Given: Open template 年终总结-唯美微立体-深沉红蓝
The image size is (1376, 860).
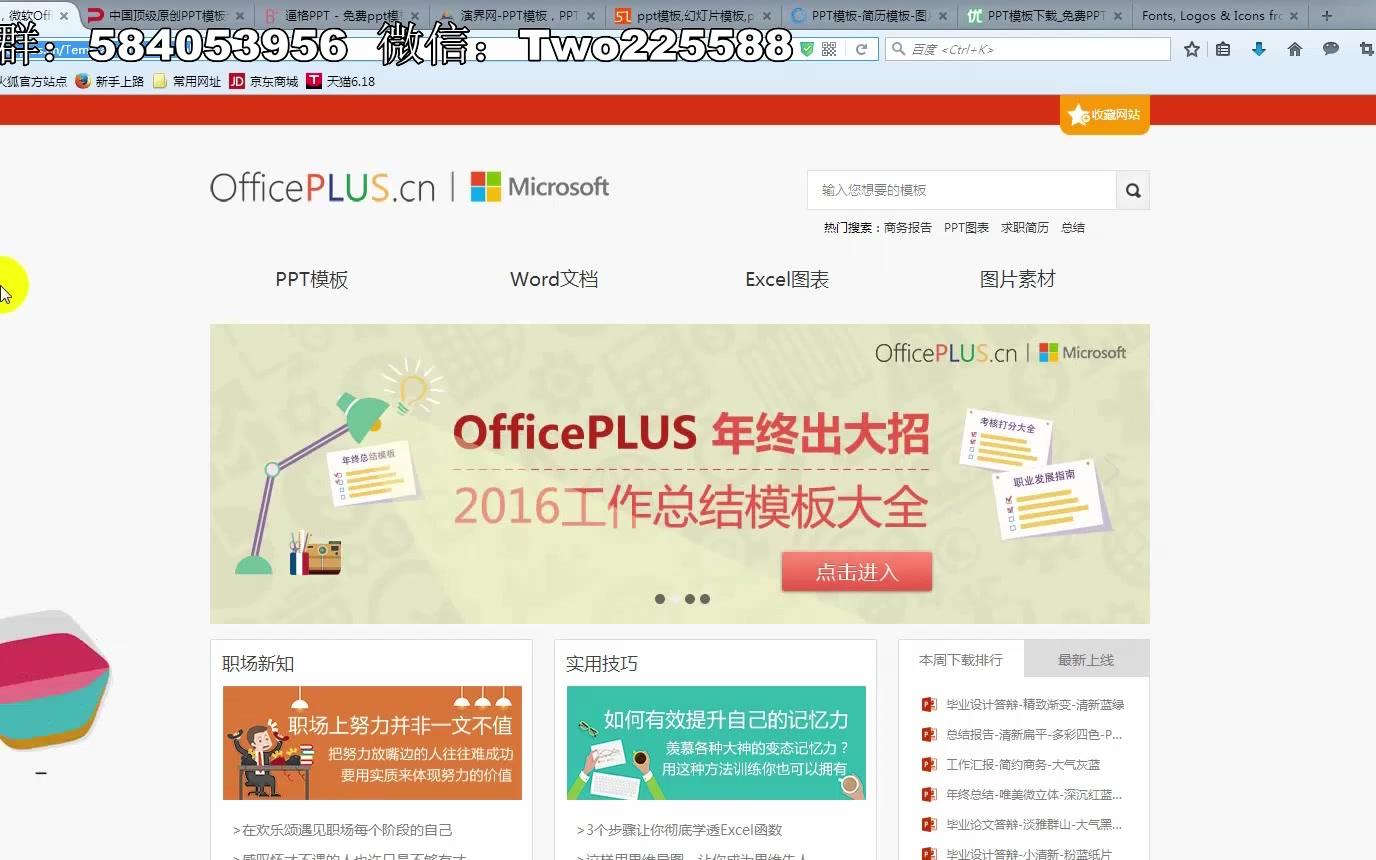Looking at the screenshot, I should tap(1034, 795).
